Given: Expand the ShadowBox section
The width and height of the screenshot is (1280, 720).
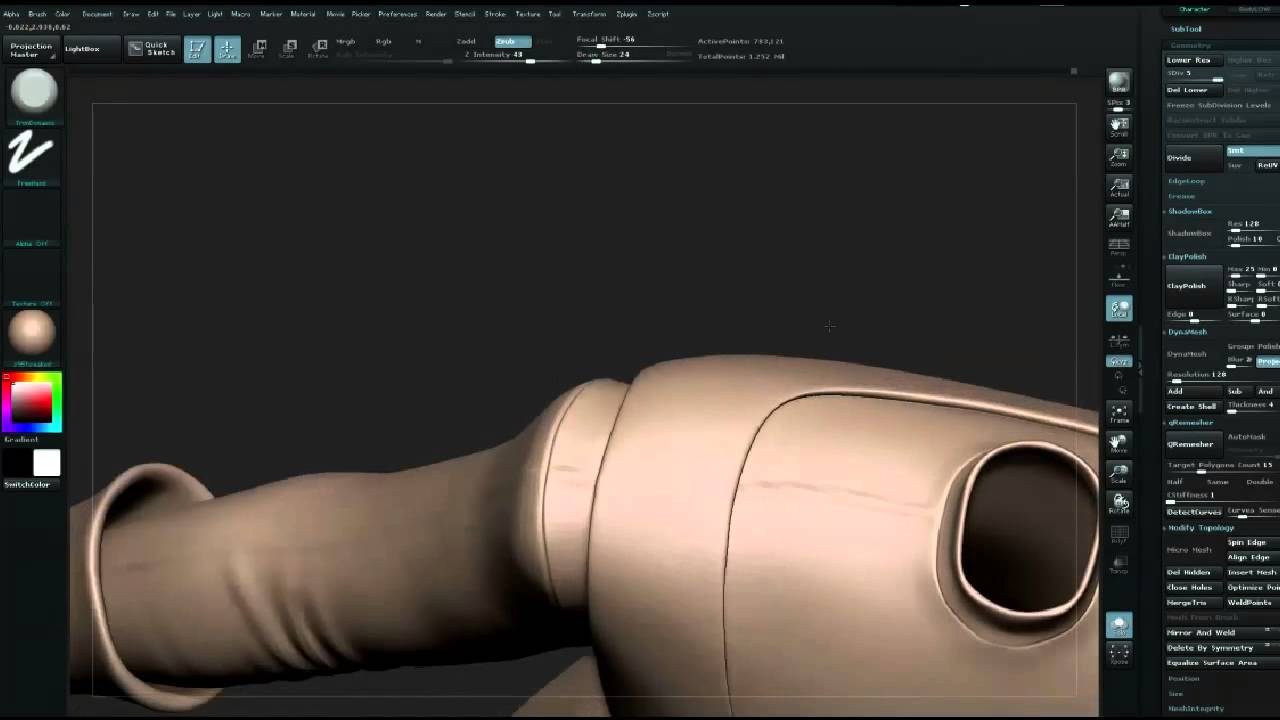Looking at the screenshot, I should [1190, 211].
